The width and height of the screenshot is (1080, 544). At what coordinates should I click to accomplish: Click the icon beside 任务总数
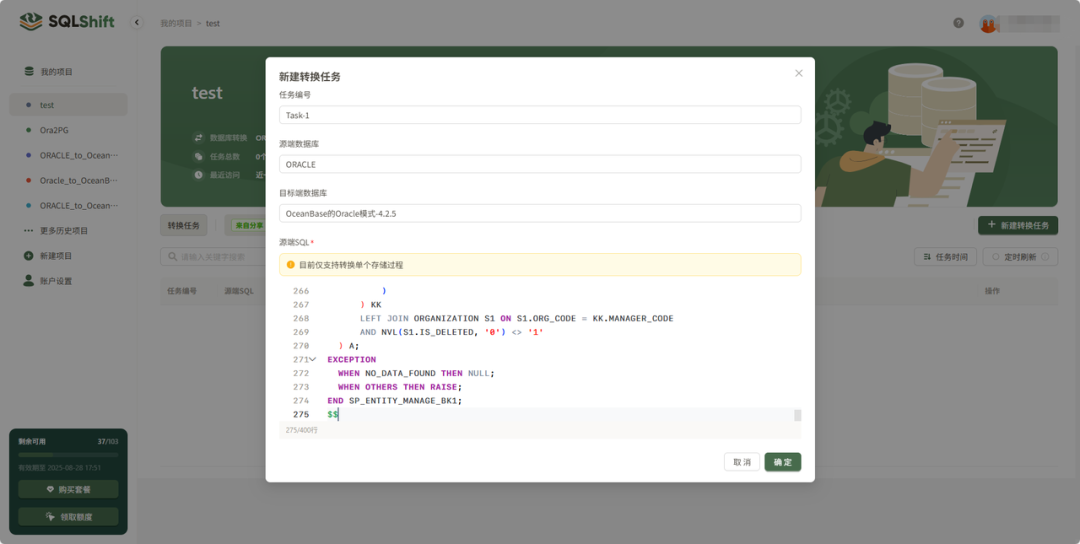[198, 156]
